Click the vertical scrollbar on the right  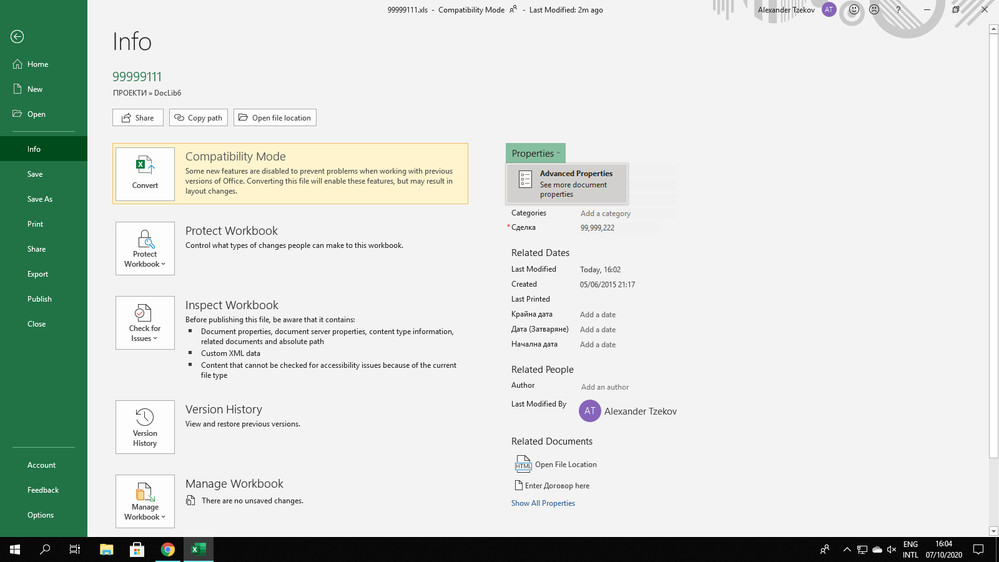(993, 245)
